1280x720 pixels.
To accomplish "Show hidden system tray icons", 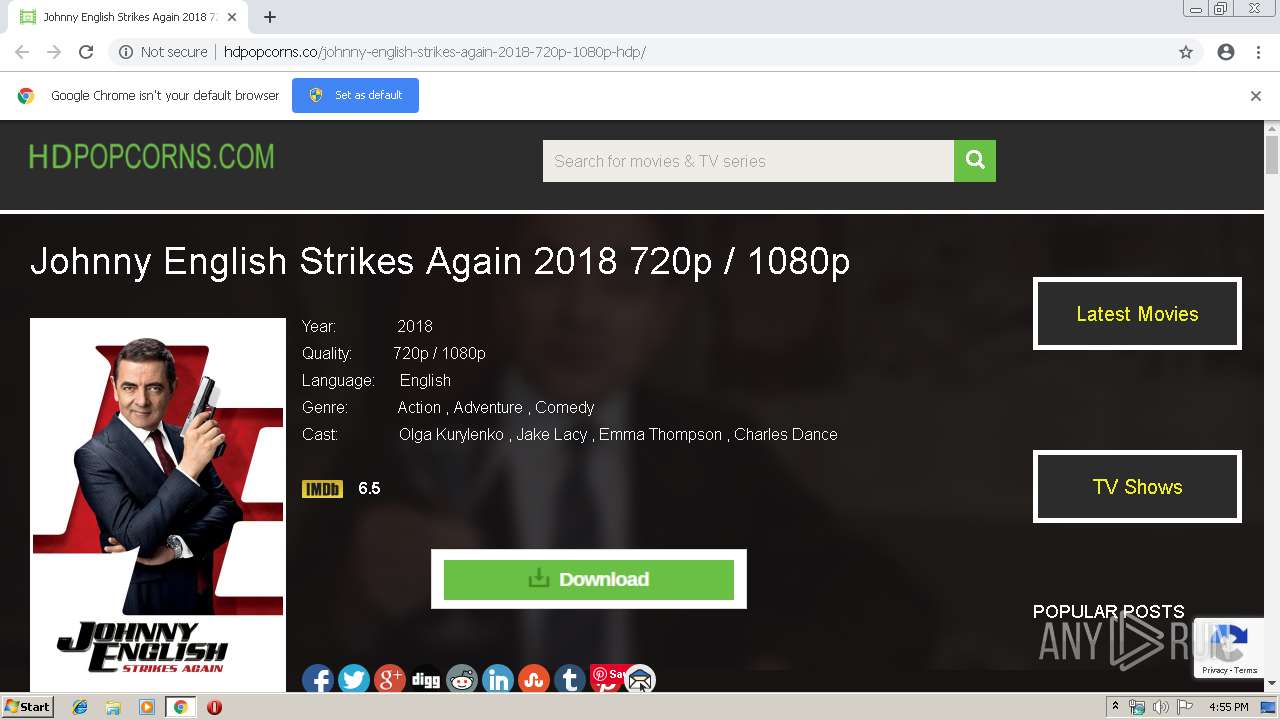I will (x=1115, y=707).
